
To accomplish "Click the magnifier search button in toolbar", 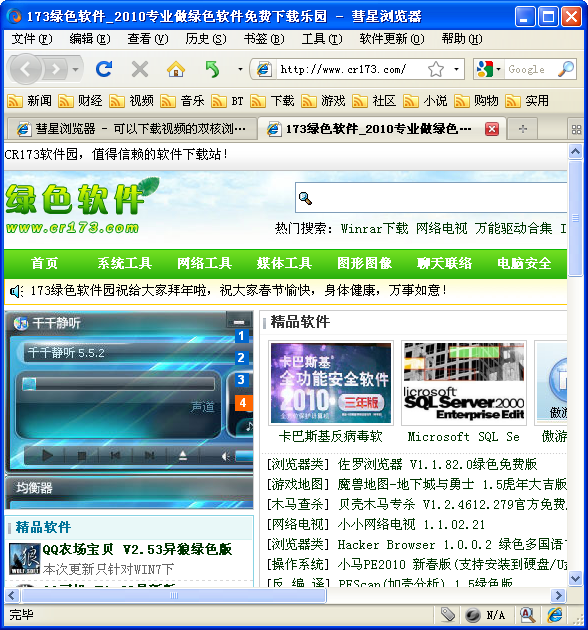I will [566, 69].
